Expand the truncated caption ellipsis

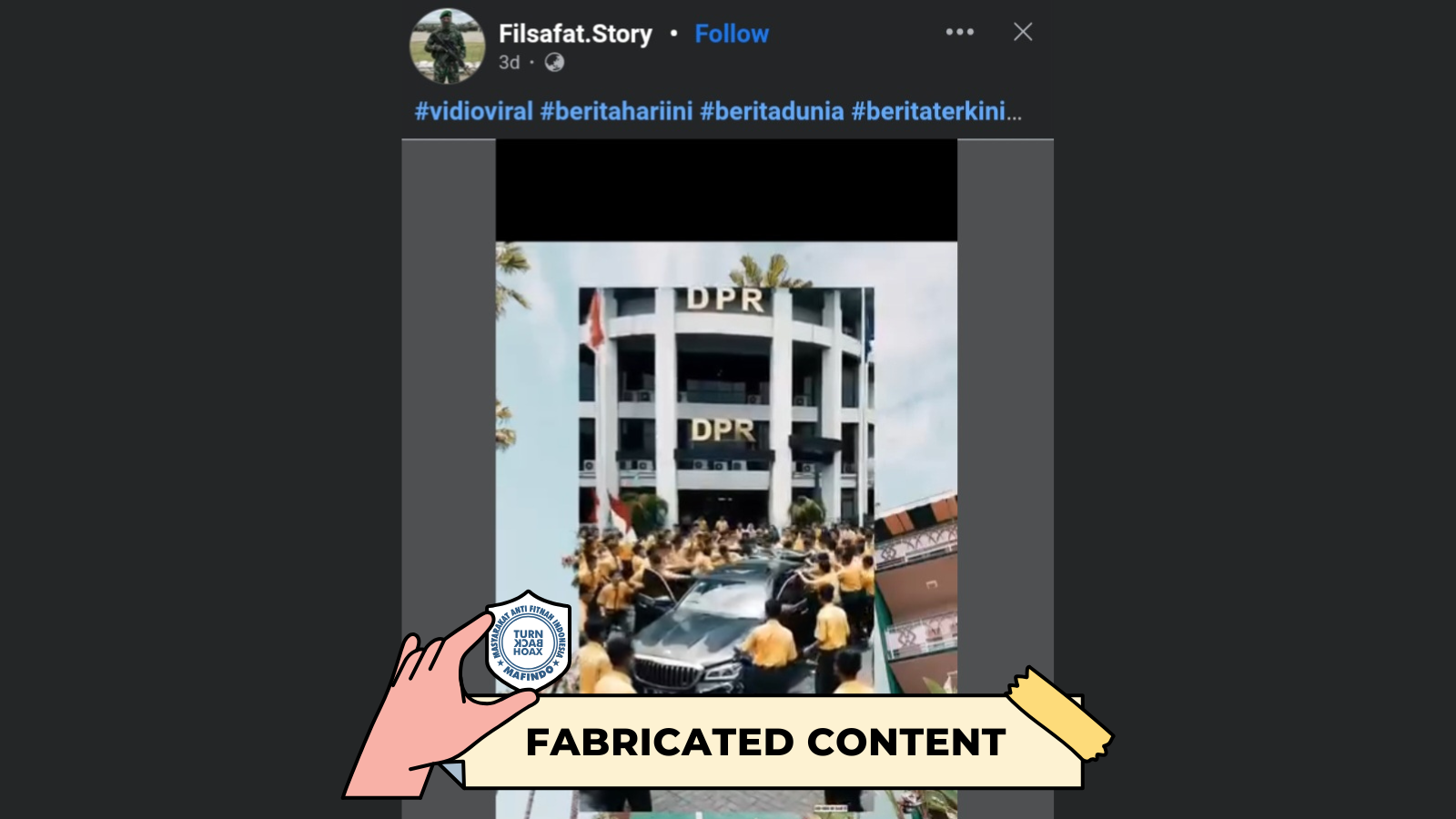pos(1015,113)
